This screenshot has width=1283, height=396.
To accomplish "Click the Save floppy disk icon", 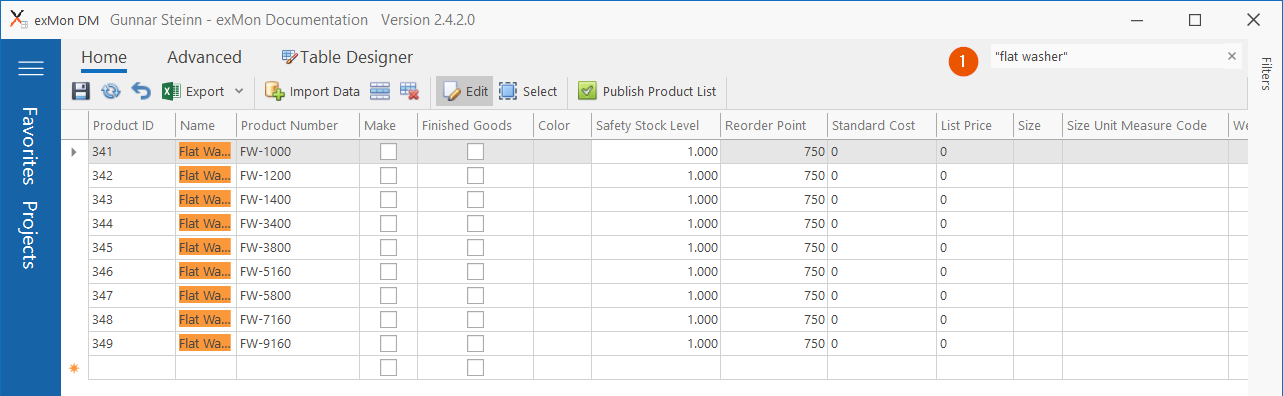I will coord(81,91).
